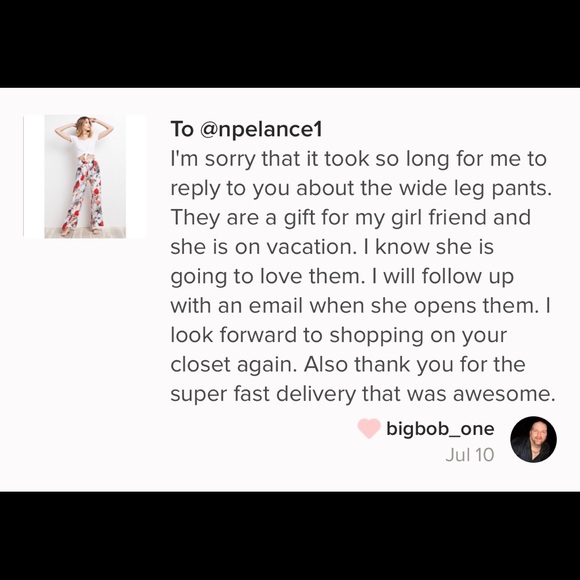Click the line starting "I'm sorry that it took"
Image resolution: width=580 pixels, height=580 pixels.
pyautogui.click(x=358, y=159)
